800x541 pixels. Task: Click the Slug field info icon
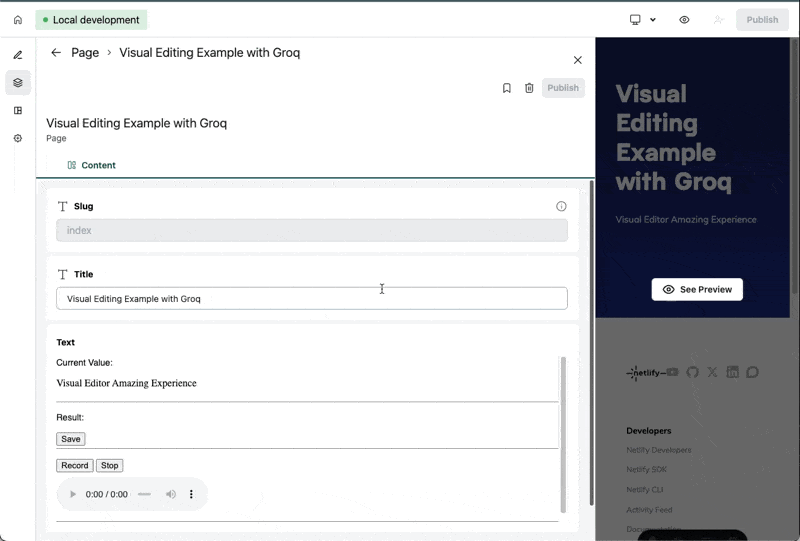(561, 206)
